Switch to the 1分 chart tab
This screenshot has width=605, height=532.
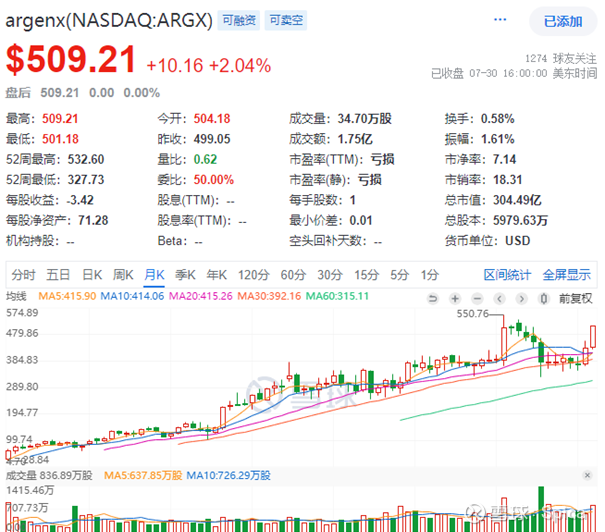430,275
